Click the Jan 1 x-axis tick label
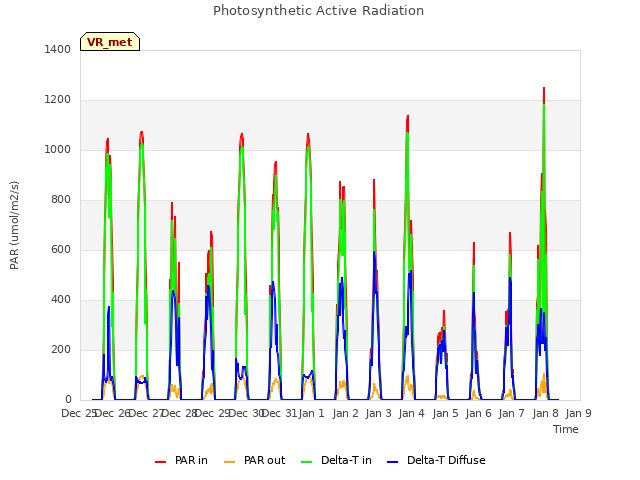Image resolution: width=640 pixels, height=480 pixels. click(x=311, y=413)
